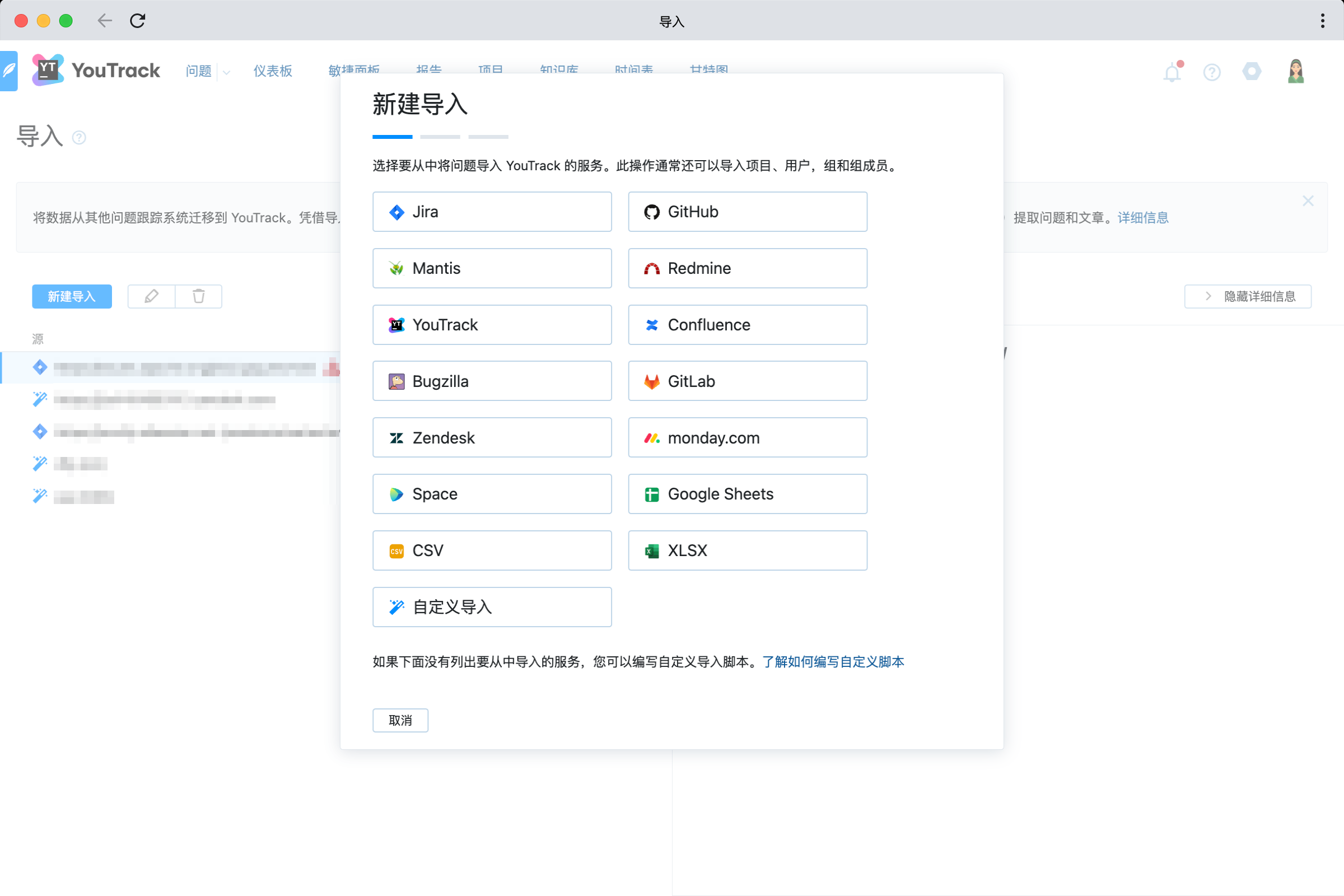
Task: Click notifications bell icon
Action: pyautogui.click(x=1173, y=71)
